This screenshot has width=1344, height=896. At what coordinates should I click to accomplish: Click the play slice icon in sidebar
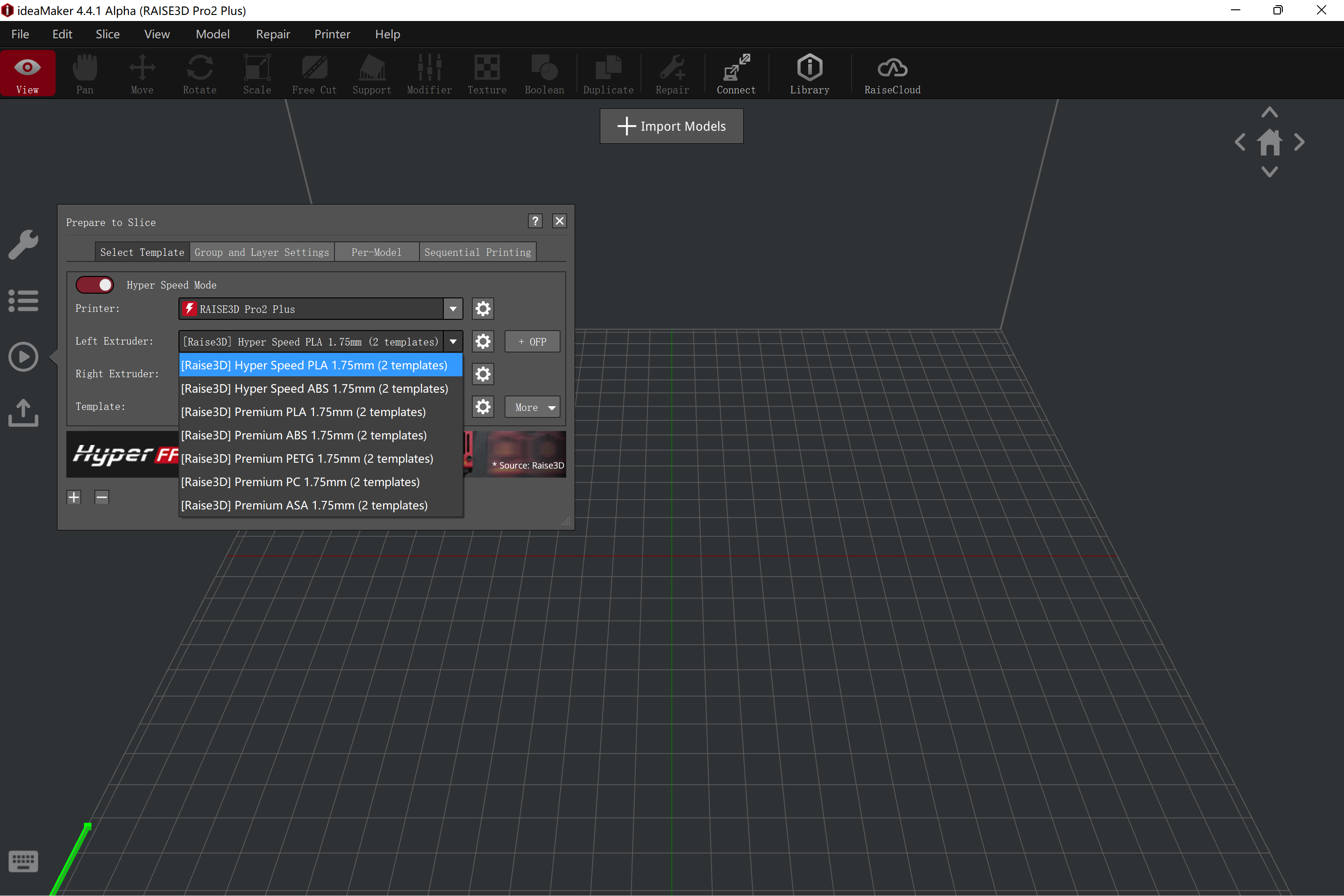23,357
